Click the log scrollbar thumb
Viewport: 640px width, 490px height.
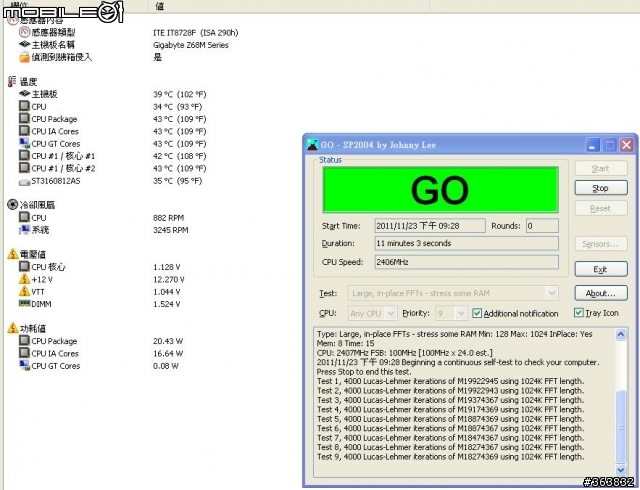tap(621, 427)
